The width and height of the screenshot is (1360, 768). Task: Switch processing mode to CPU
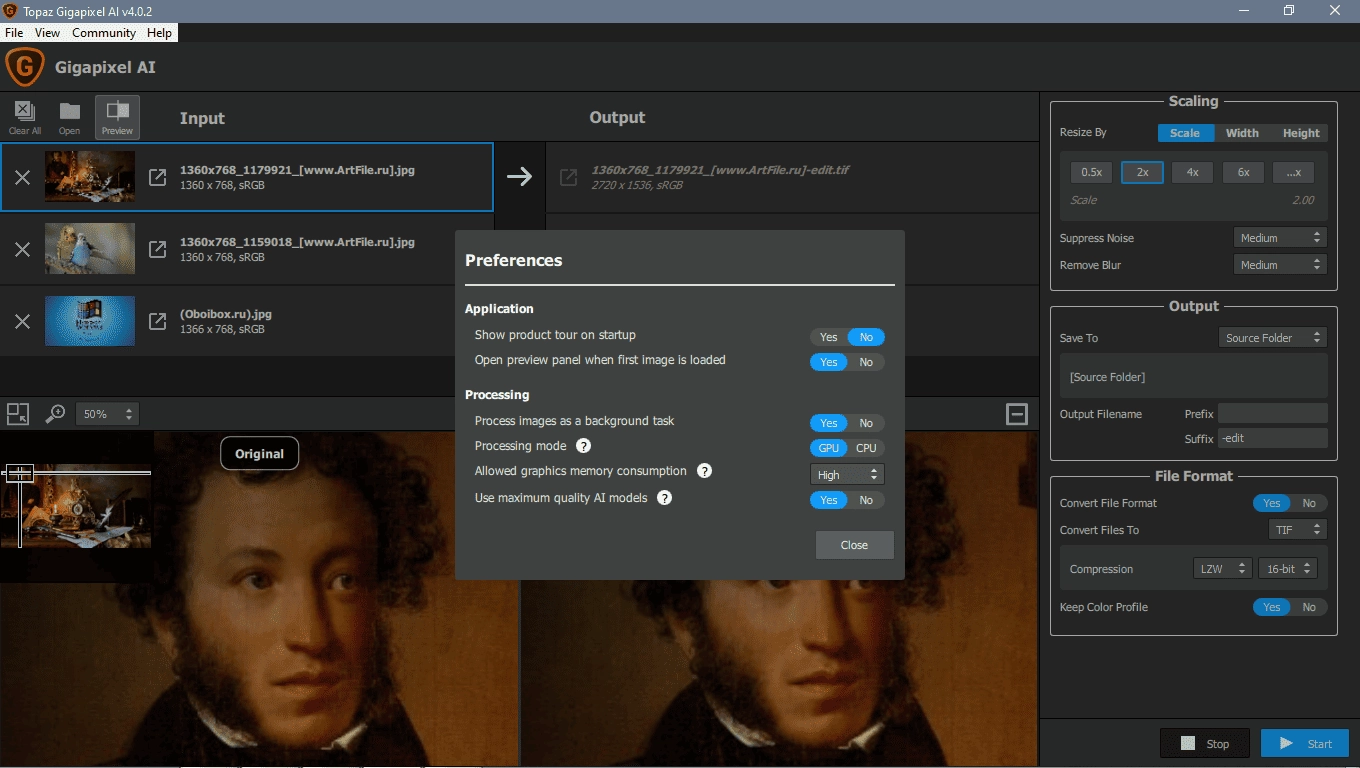(x=866, y=448)
